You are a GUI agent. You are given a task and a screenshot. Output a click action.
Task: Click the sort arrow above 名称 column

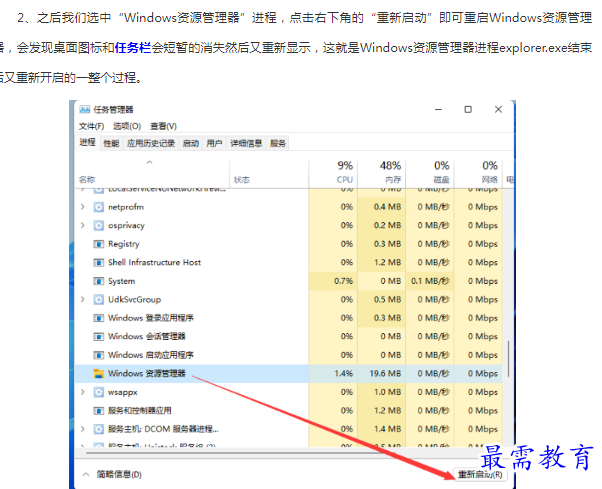[x=149, y=163]
